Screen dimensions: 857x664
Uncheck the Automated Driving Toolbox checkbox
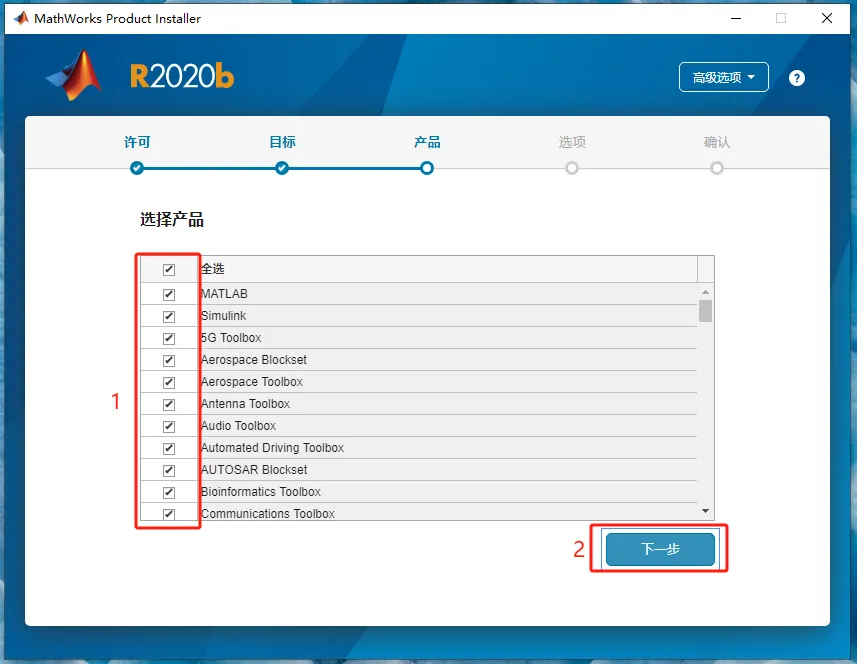[169, 449]
